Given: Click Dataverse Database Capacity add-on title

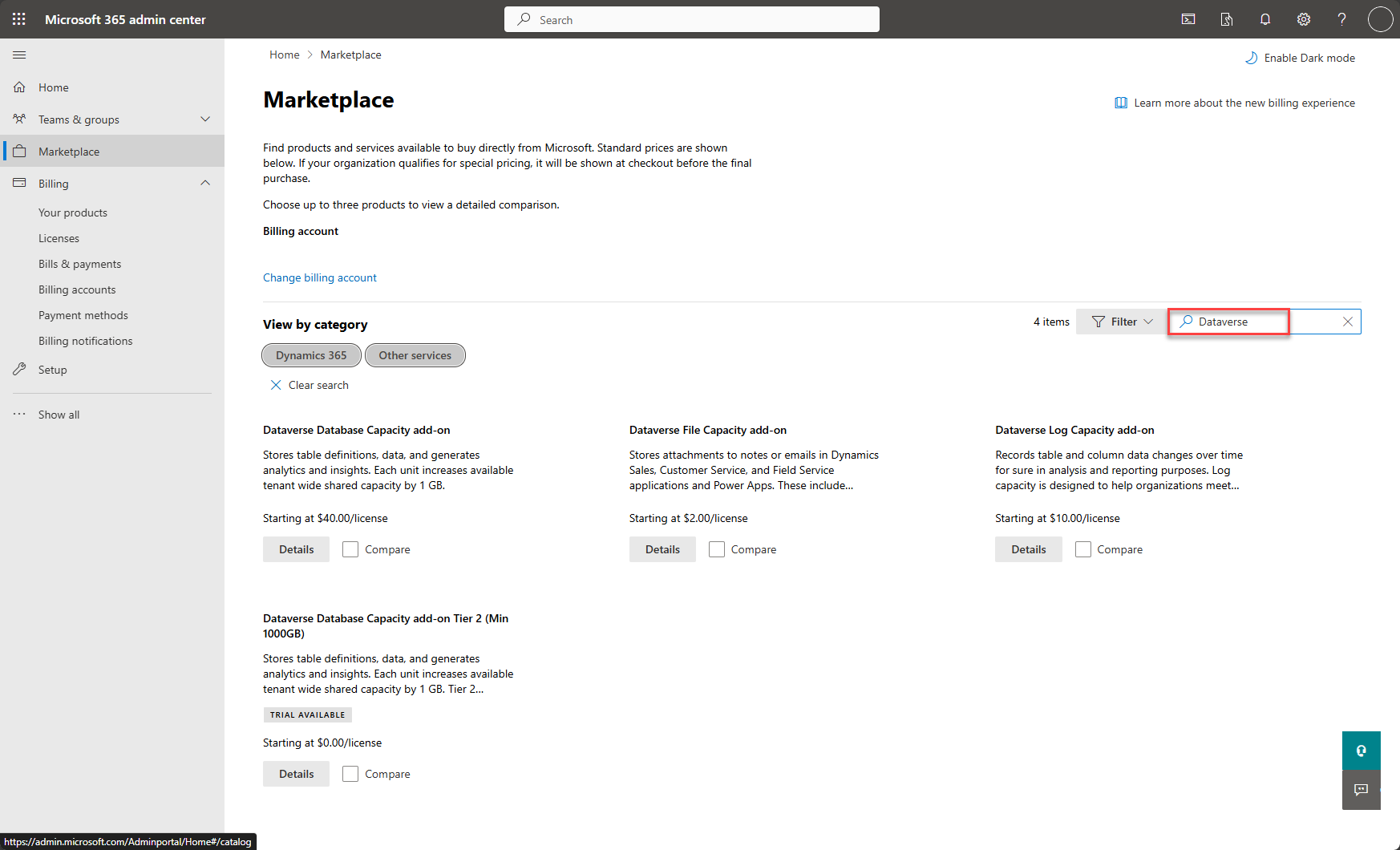Looking at the screenshot, I should point(357,430).
